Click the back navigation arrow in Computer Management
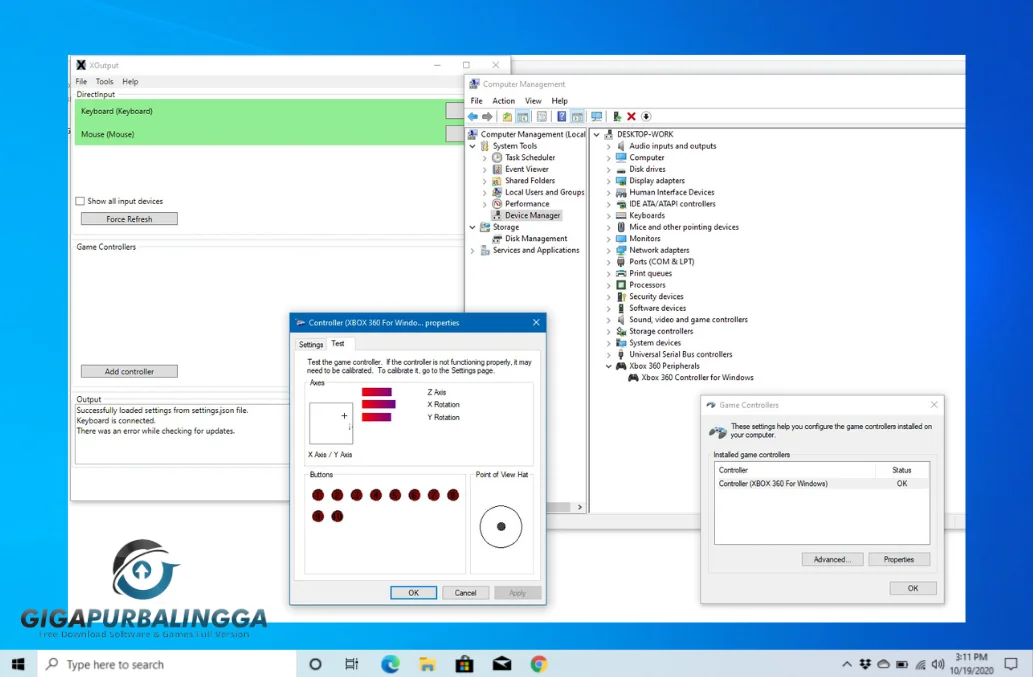Image resolution: width=1033 pixels, height=677 pixels. [x=472, y=116]
